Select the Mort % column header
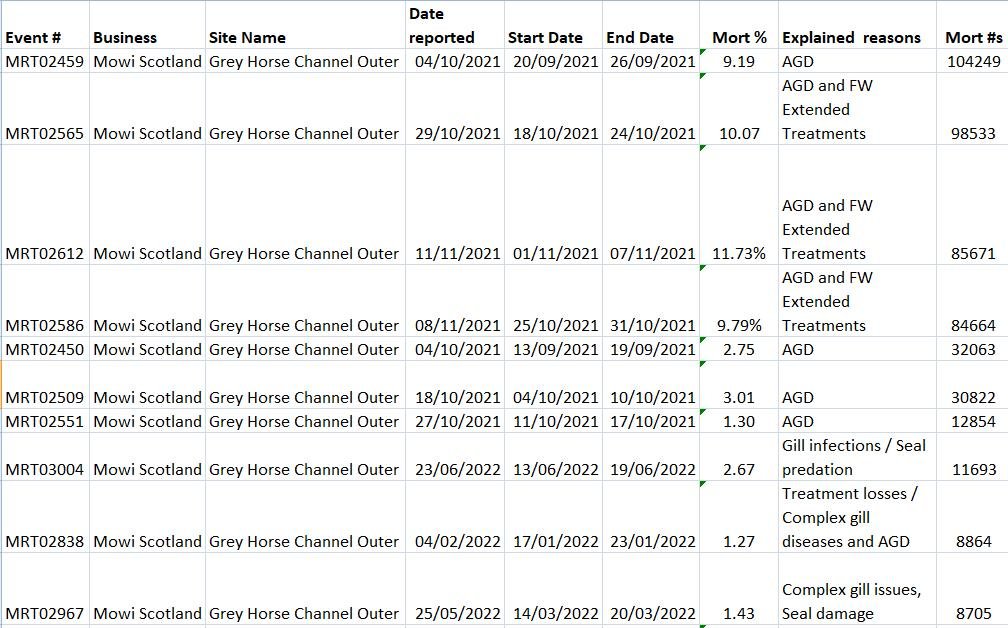The image size is (1008, 628). tap(739, 37)
